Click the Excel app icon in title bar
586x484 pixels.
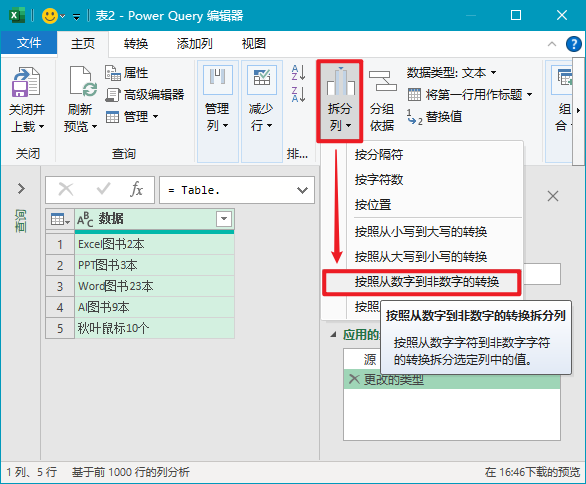coord(17,15)
